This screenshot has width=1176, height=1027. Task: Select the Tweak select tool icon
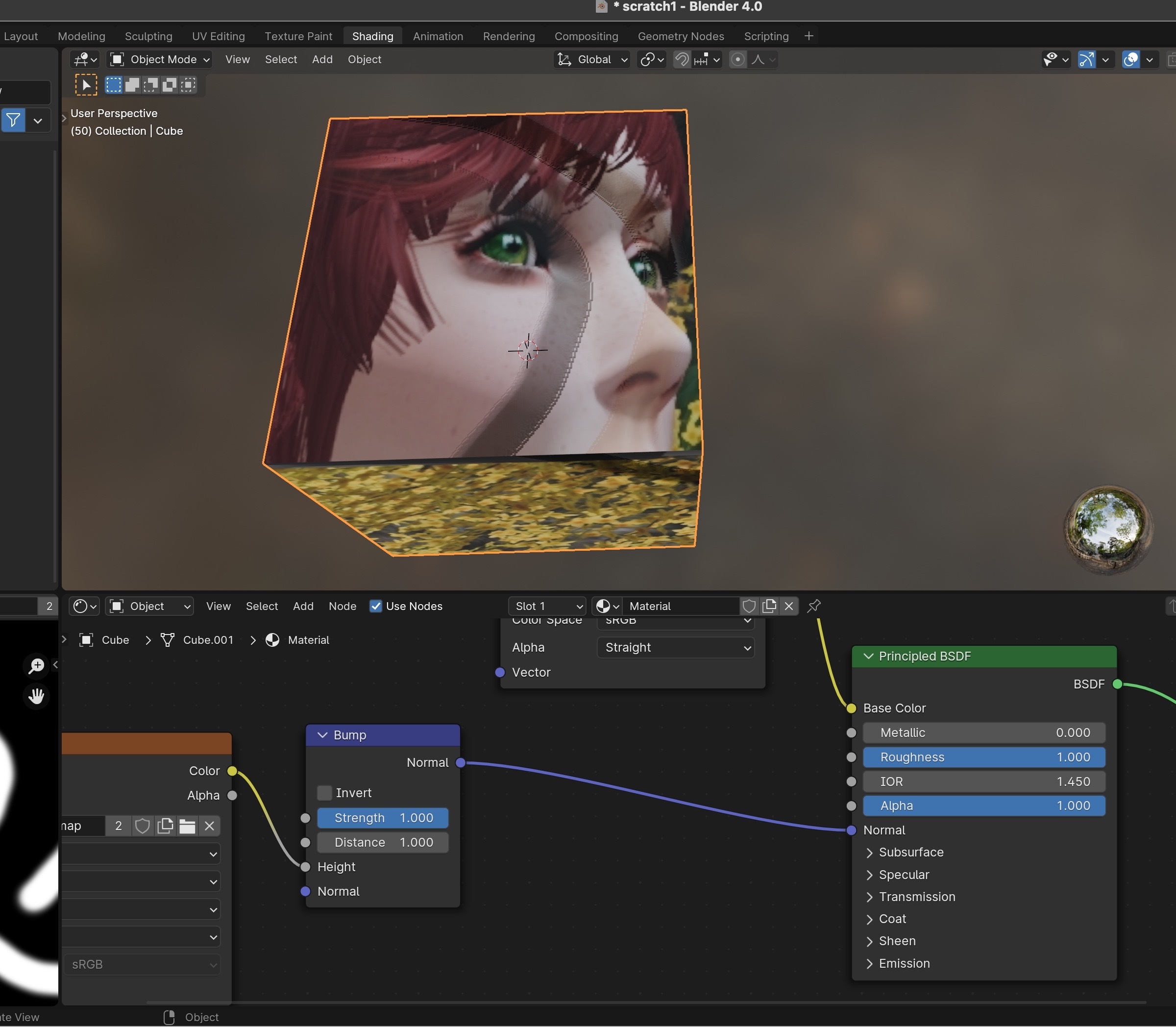coord(86,85)
